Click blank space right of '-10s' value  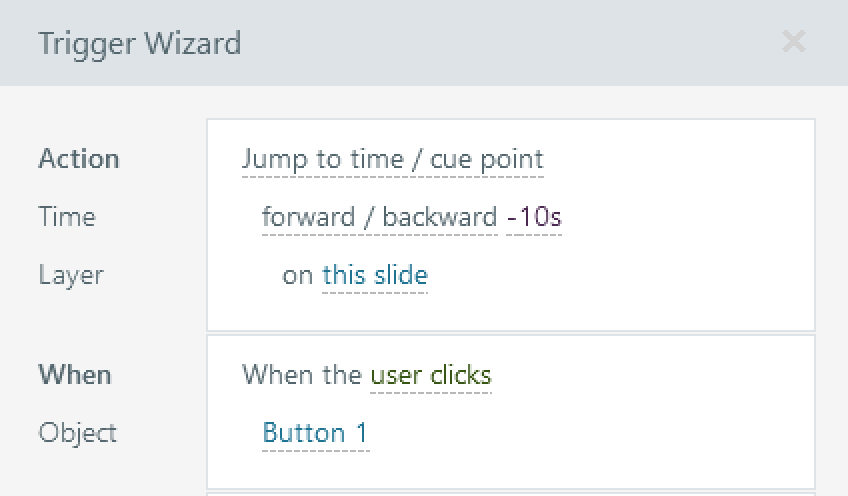click(x=690, y=217)
